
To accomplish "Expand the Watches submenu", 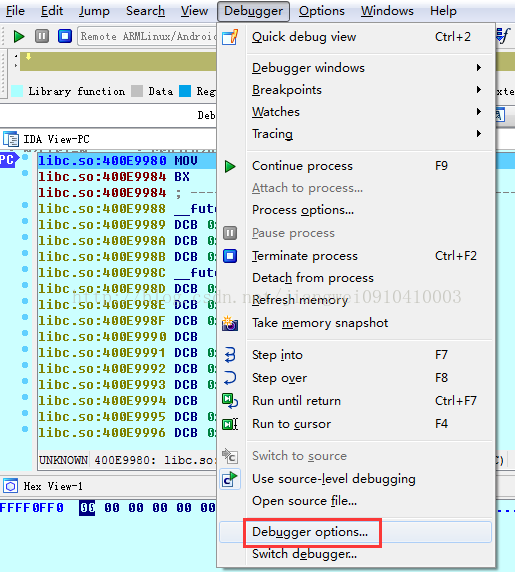I will [x=479, y=112].
